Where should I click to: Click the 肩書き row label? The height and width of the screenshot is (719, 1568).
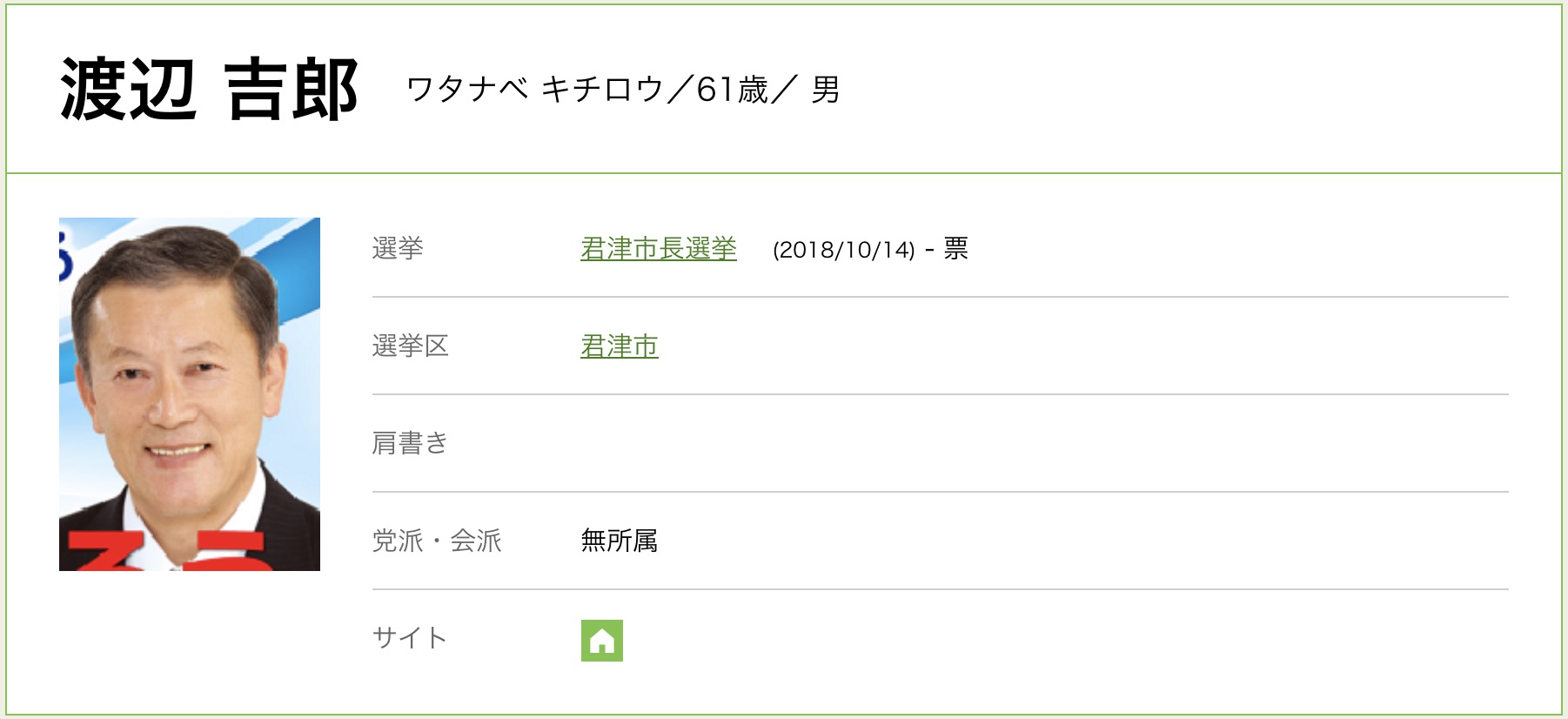click(x=409, y=444)
